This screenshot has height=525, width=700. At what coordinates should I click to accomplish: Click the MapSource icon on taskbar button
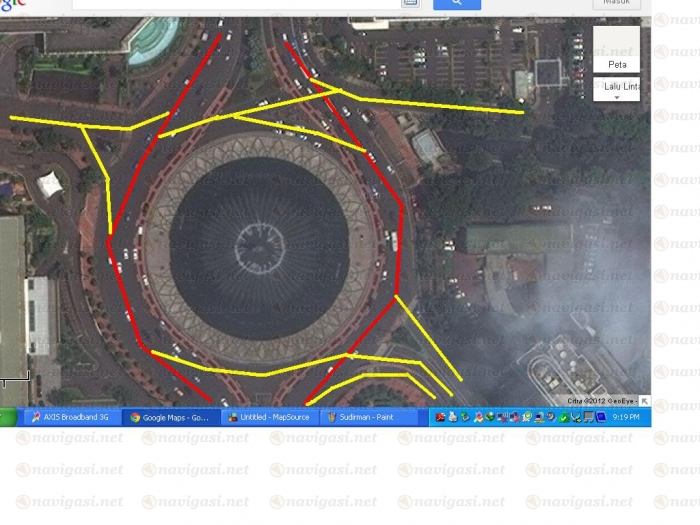[233, 417]
